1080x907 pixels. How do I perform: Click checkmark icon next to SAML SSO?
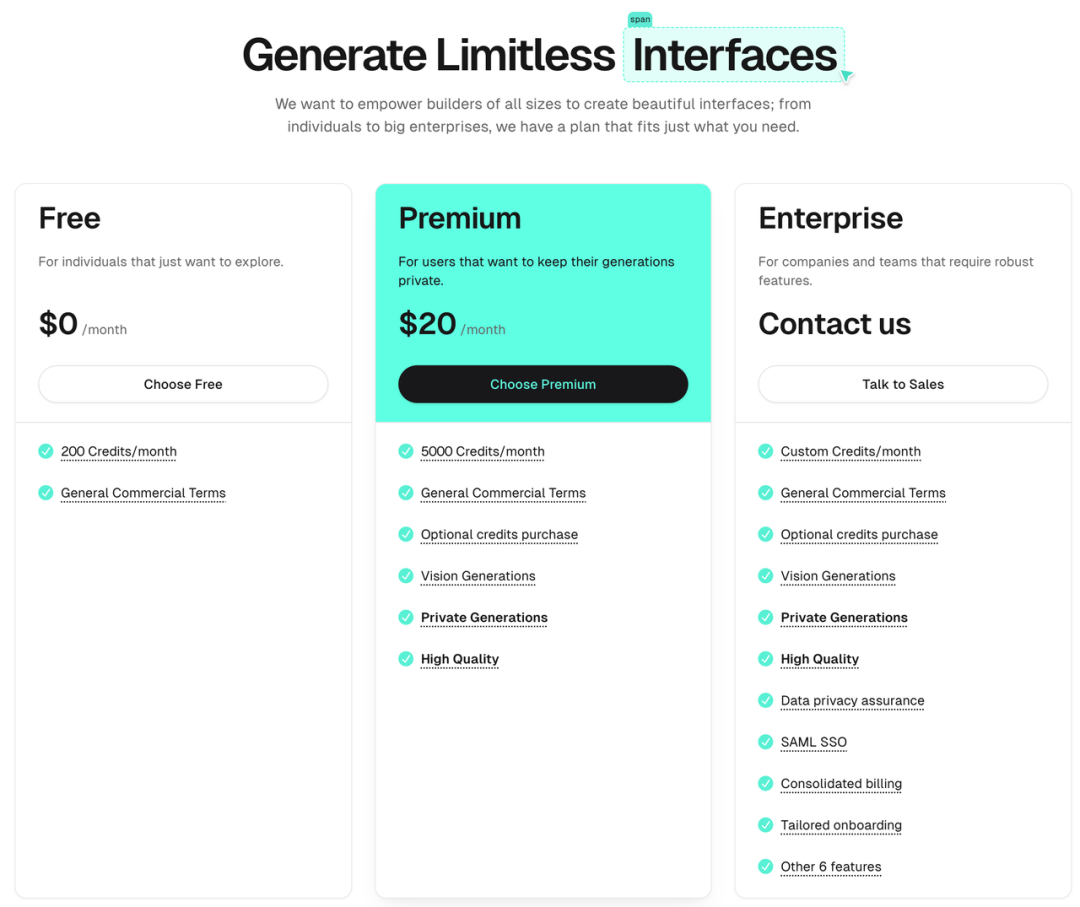click(x=765, y=742)
